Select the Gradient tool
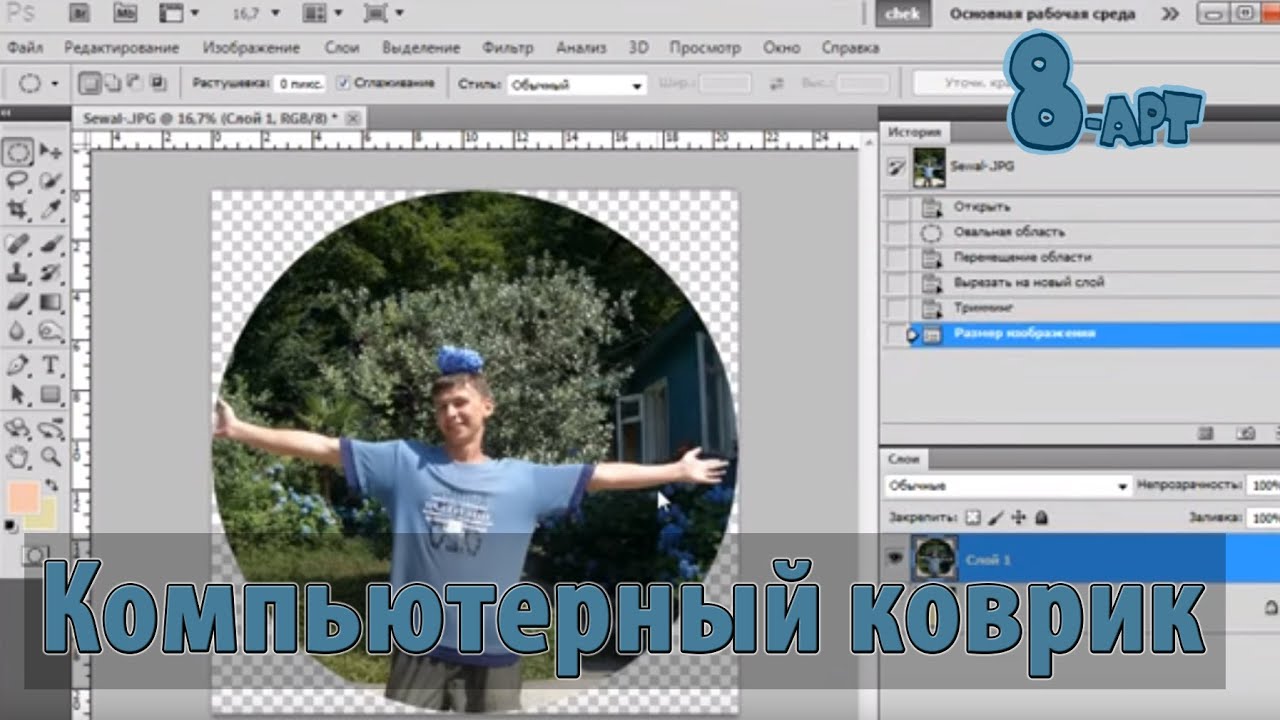The width and height of the screenshot is (1280, 720). [x=51, y=301]
